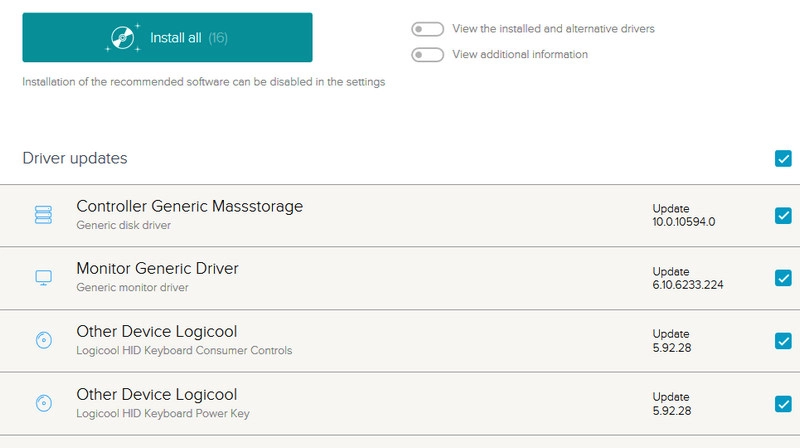Click the Mass Storage controller disk icon
The image size is (800, 448).
[x=43, y=215]
